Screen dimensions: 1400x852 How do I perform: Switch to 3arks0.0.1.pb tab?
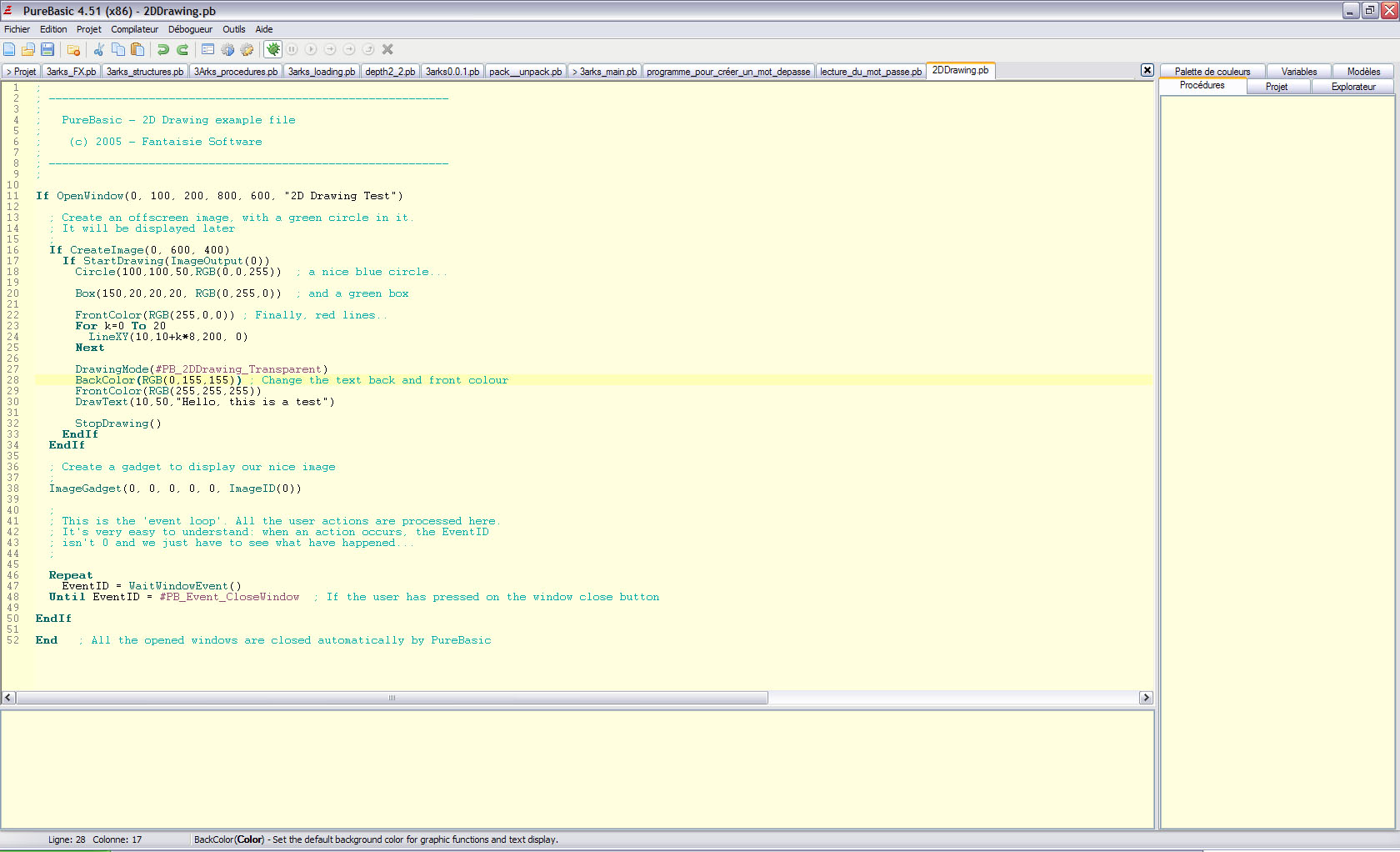pyautogui.click(x=452, y=72)
